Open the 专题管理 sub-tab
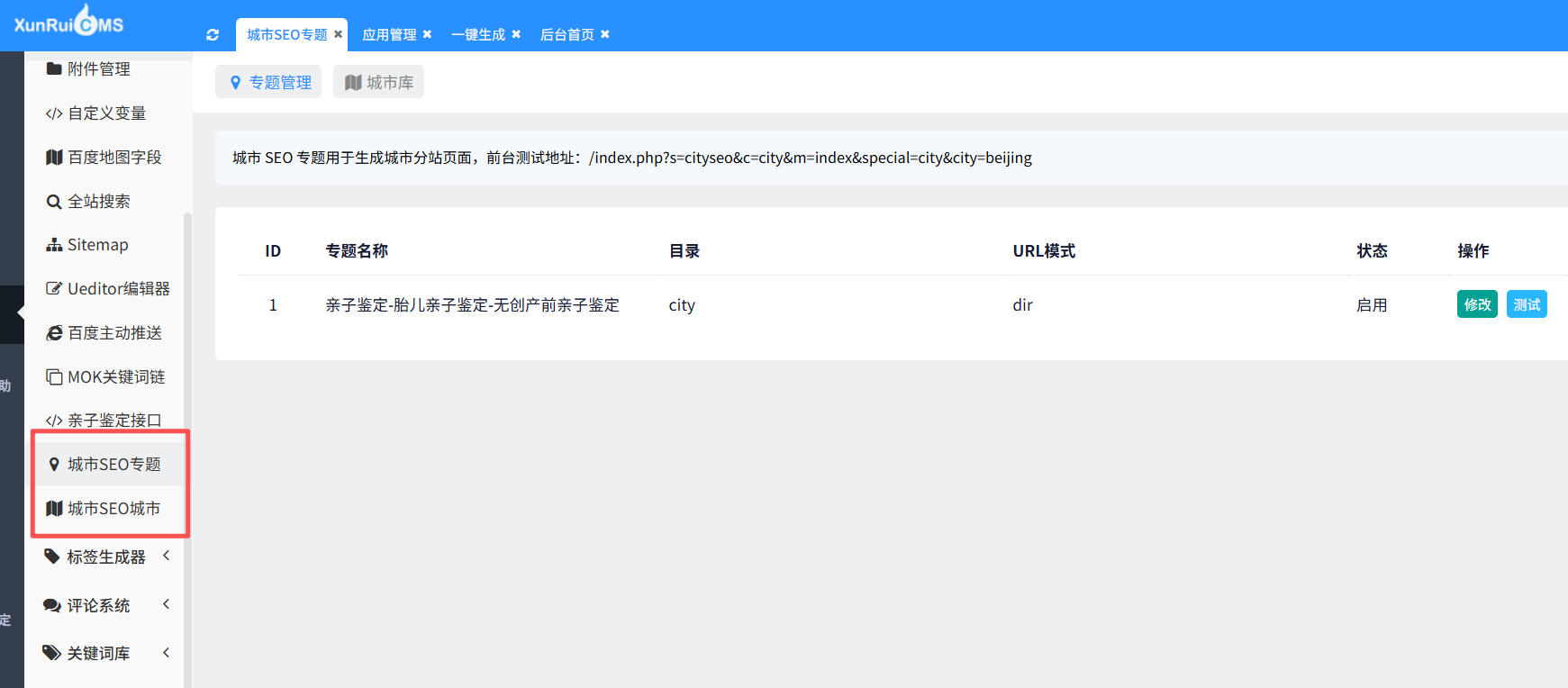 [x=268, y=82]
